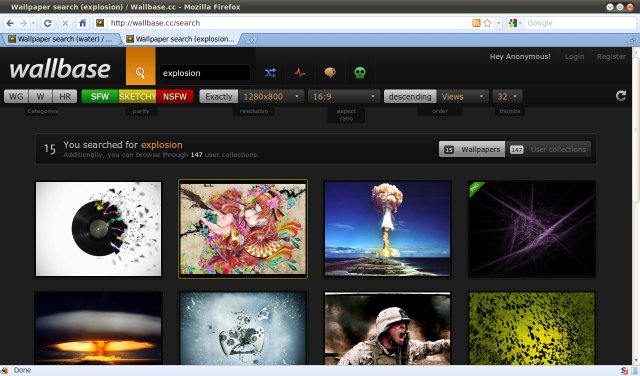The width and height of the screenshot is (640, 376).
Task: Open the shattered game controller thumbnail
Action: tap(243, 328)
